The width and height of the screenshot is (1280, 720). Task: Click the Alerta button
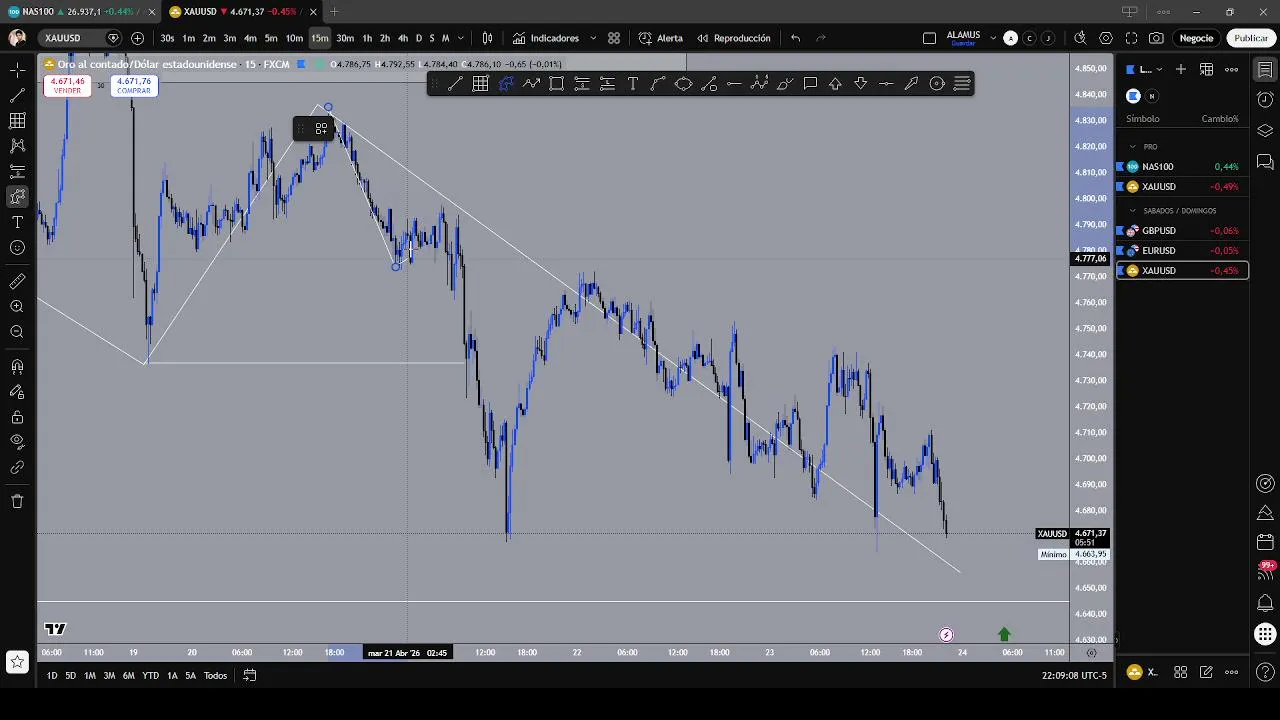tap(660, 38)
